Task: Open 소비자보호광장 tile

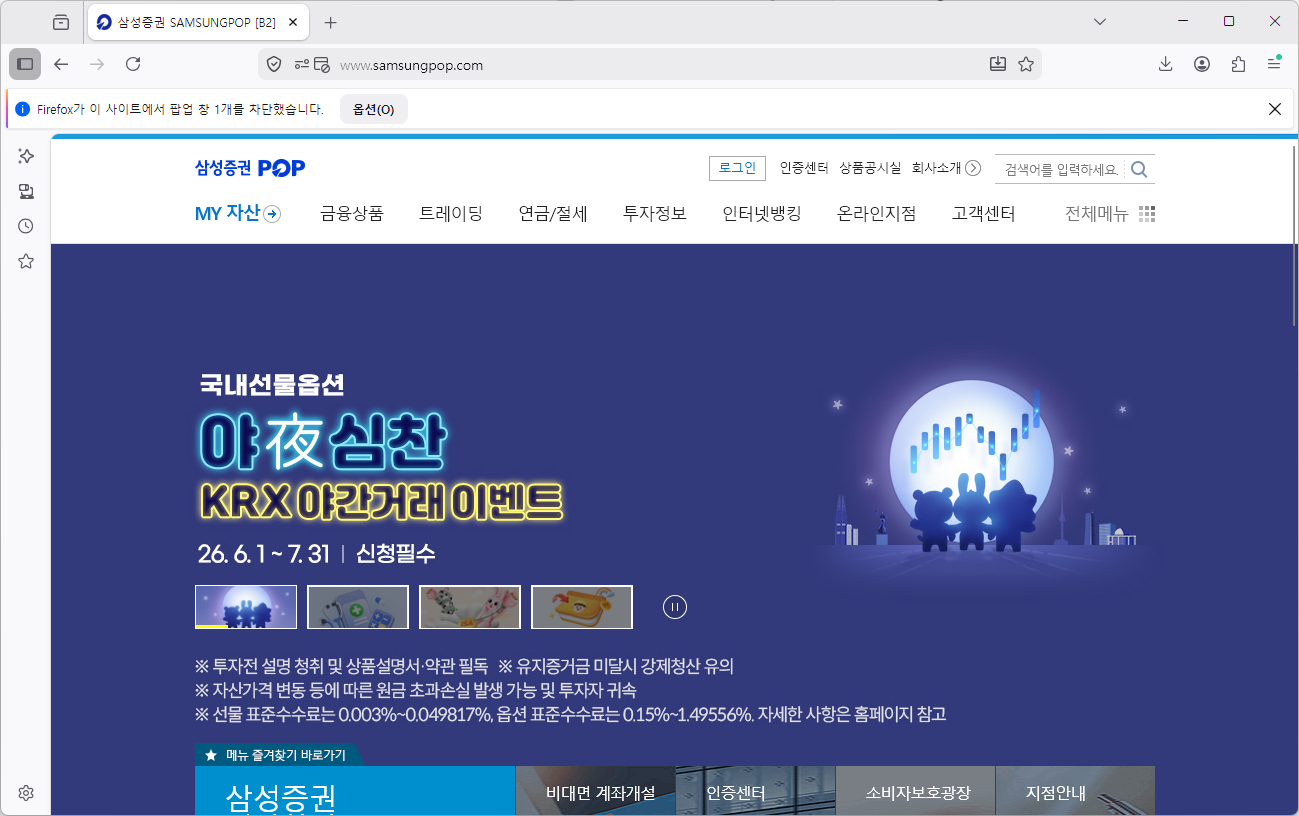Action: coord(916,792)
